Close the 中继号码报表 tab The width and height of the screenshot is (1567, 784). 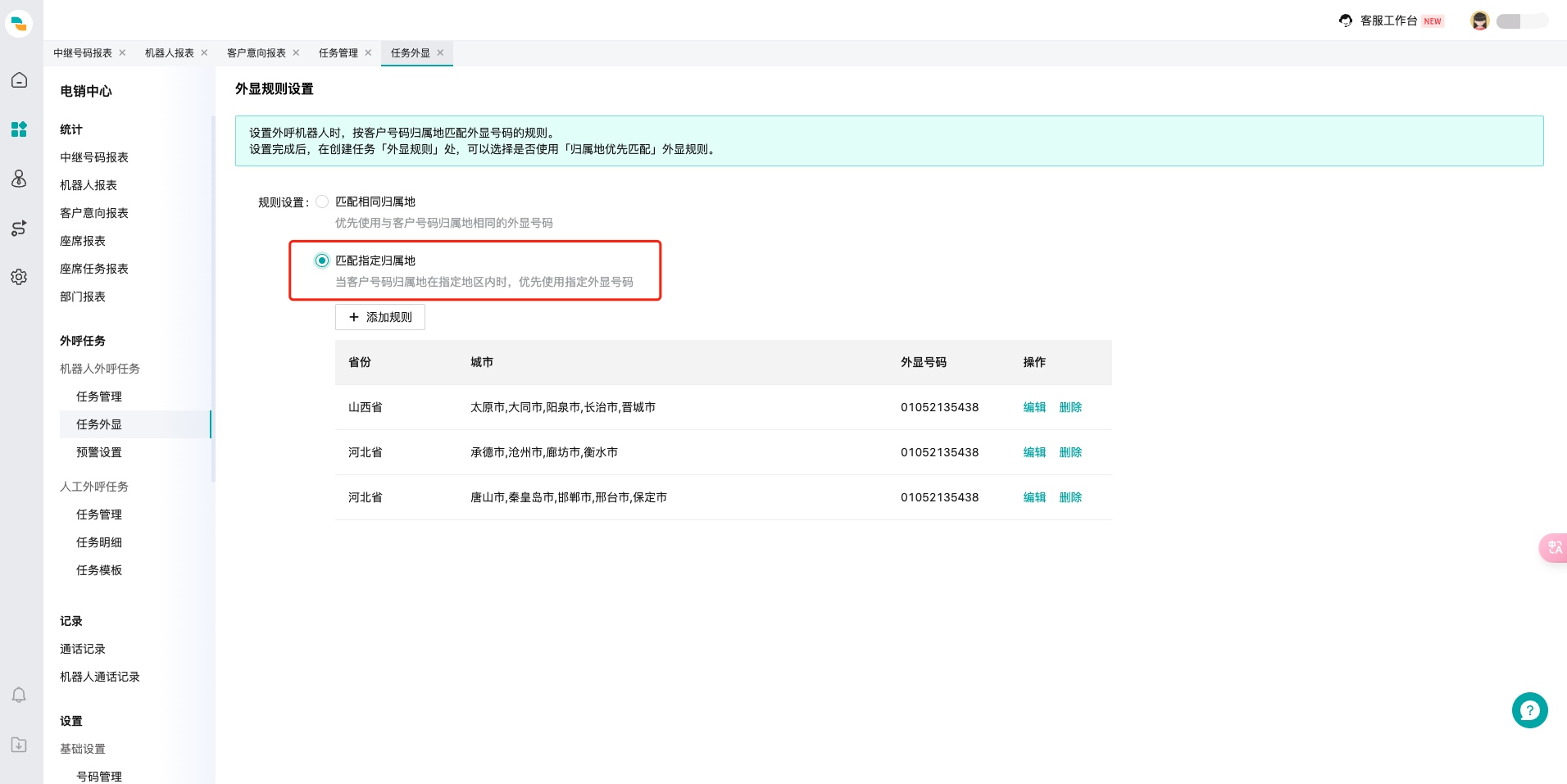coord(122,52)
